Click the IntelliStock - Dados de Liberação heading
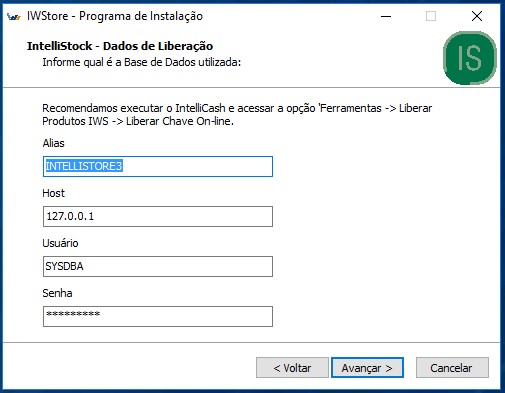 point(120,46)
